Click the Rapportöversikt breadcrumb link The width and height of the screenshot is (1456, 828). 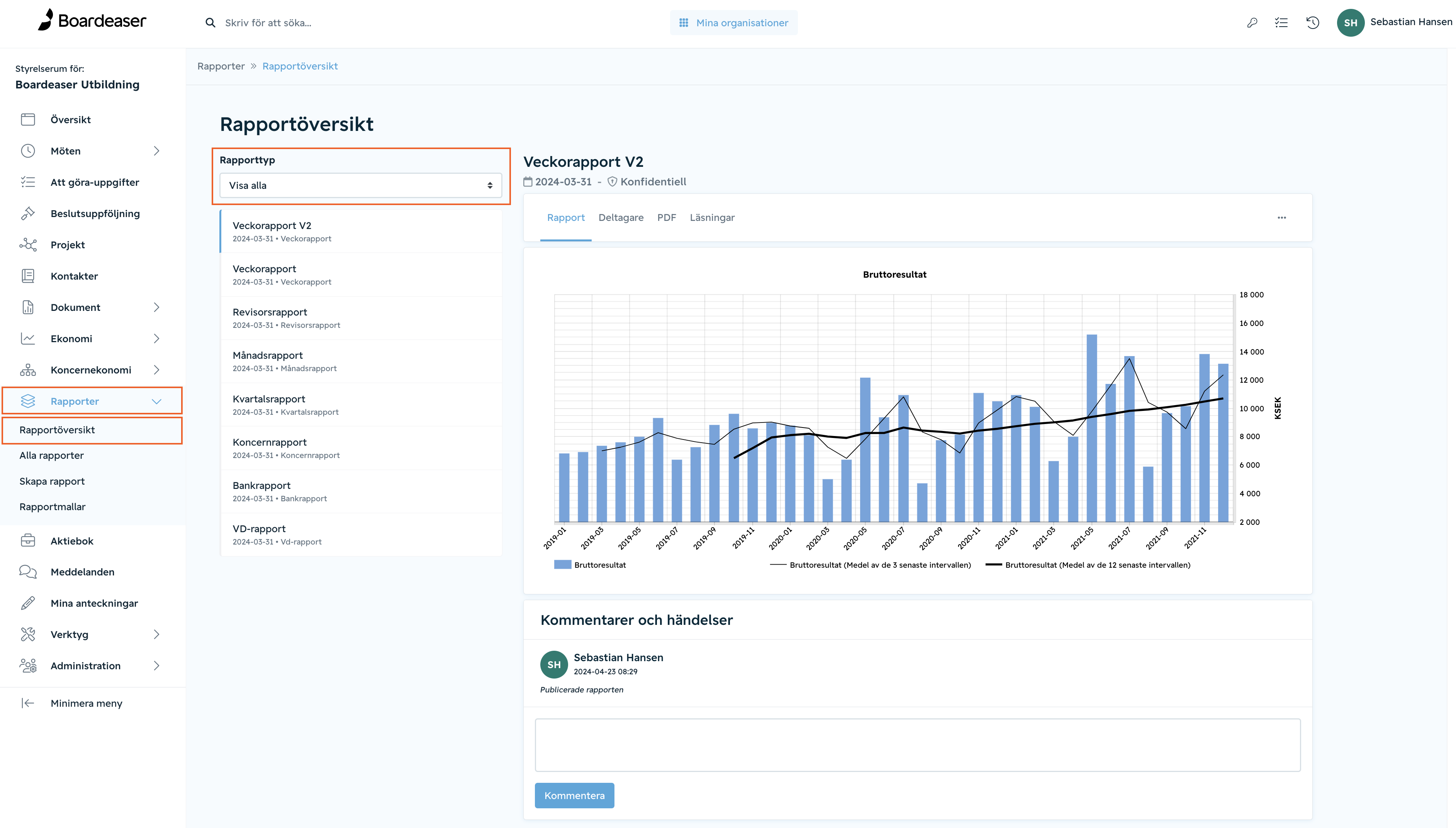(x=300, y=66)
